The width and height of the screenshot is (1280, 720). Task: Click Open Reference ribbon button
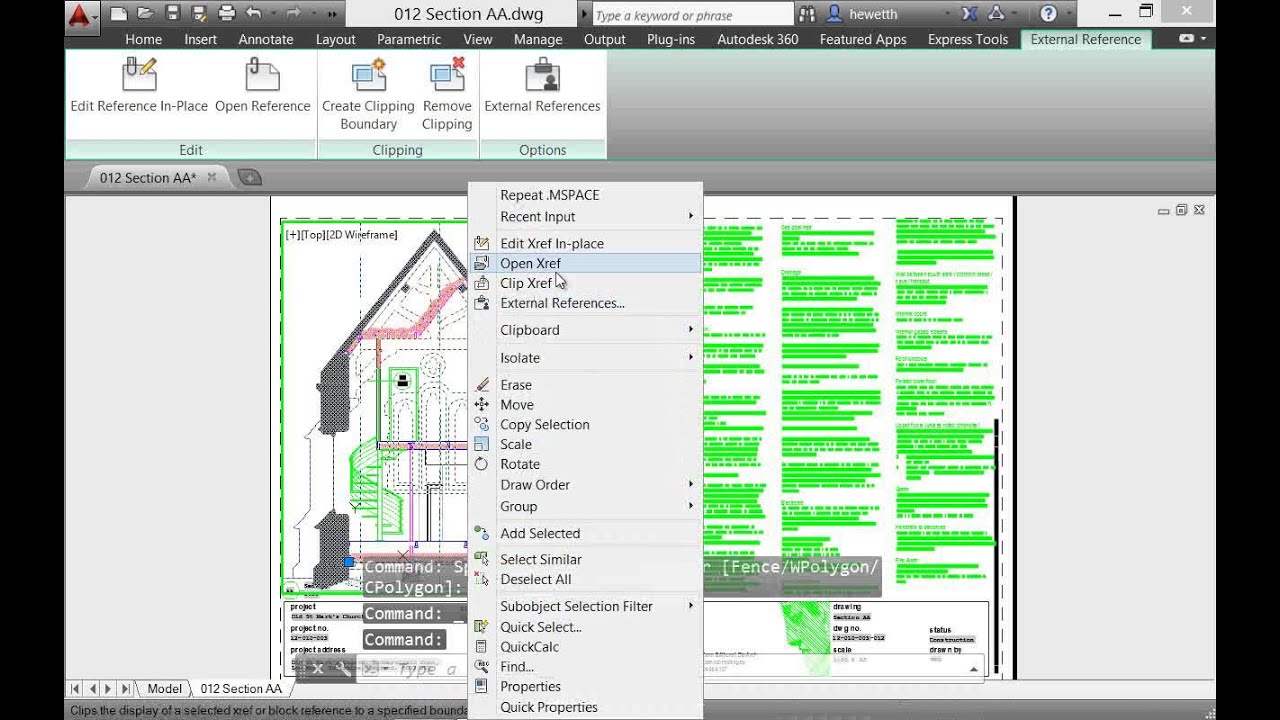(262, 86)
